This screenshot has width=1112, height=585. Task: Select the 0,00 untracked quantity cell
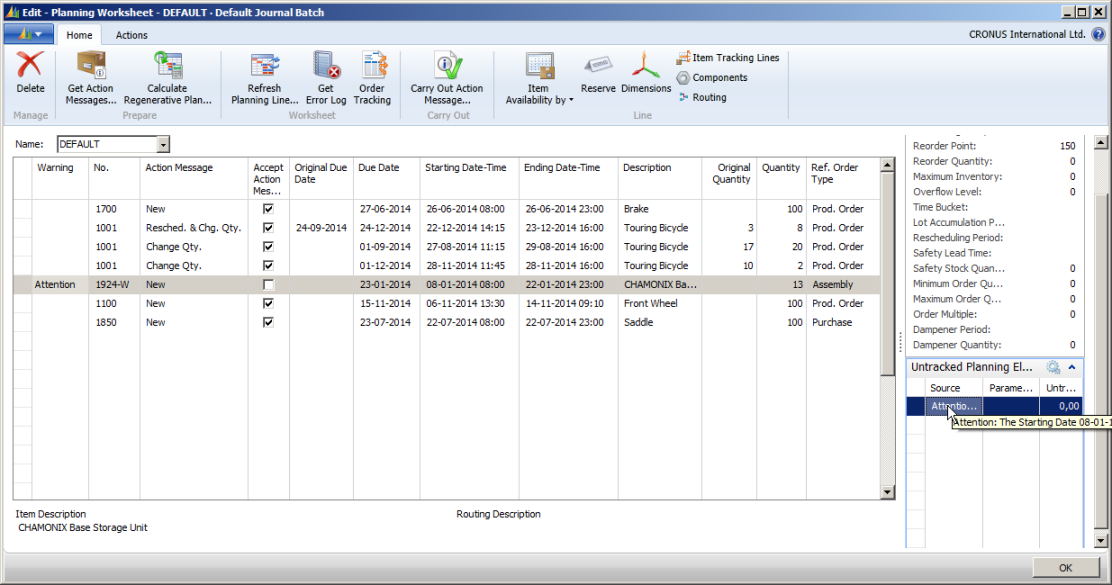pyautogui.click(x=1068, y=406)
